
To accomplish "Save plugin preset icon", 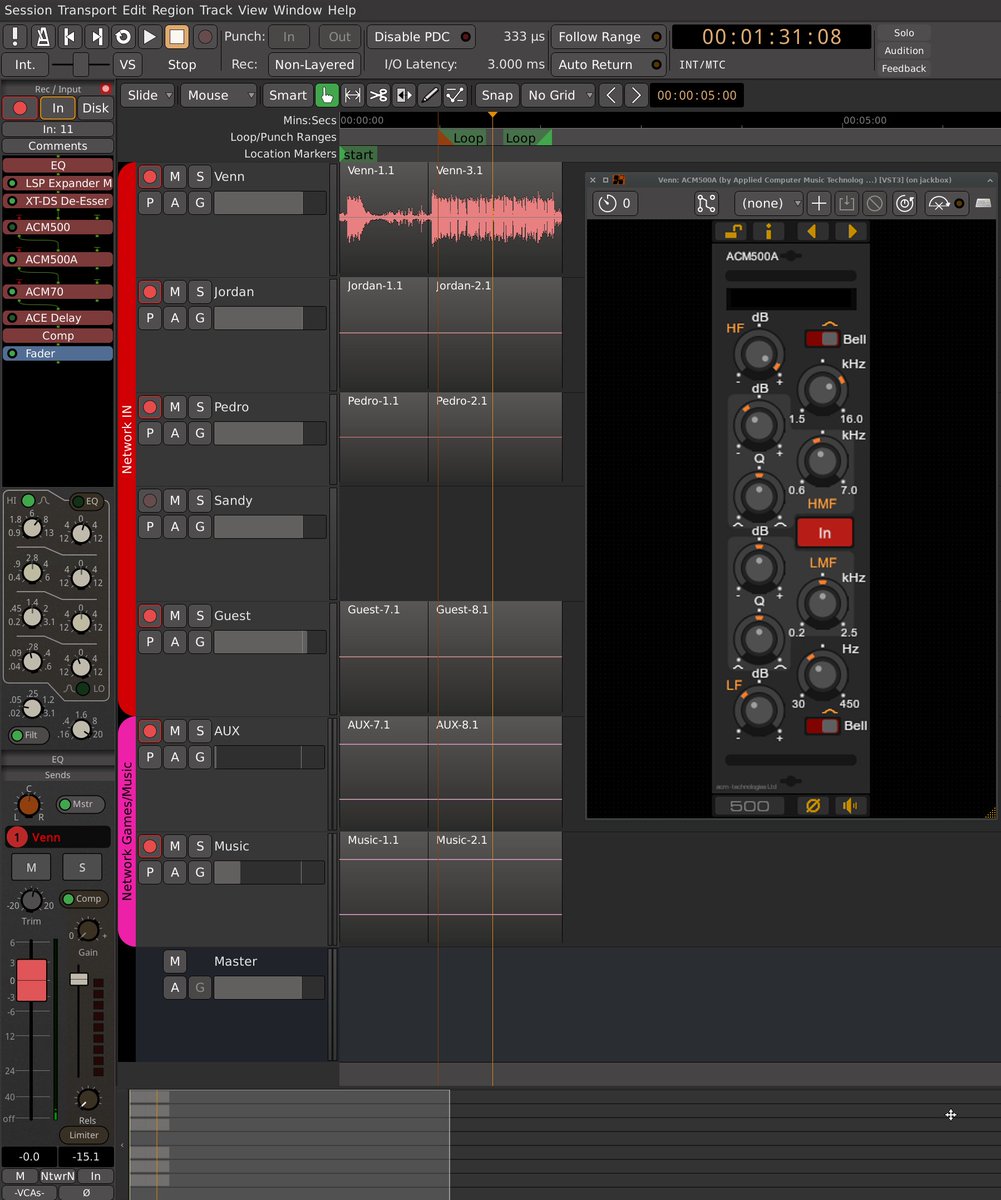I will click(x=846, y=203).
